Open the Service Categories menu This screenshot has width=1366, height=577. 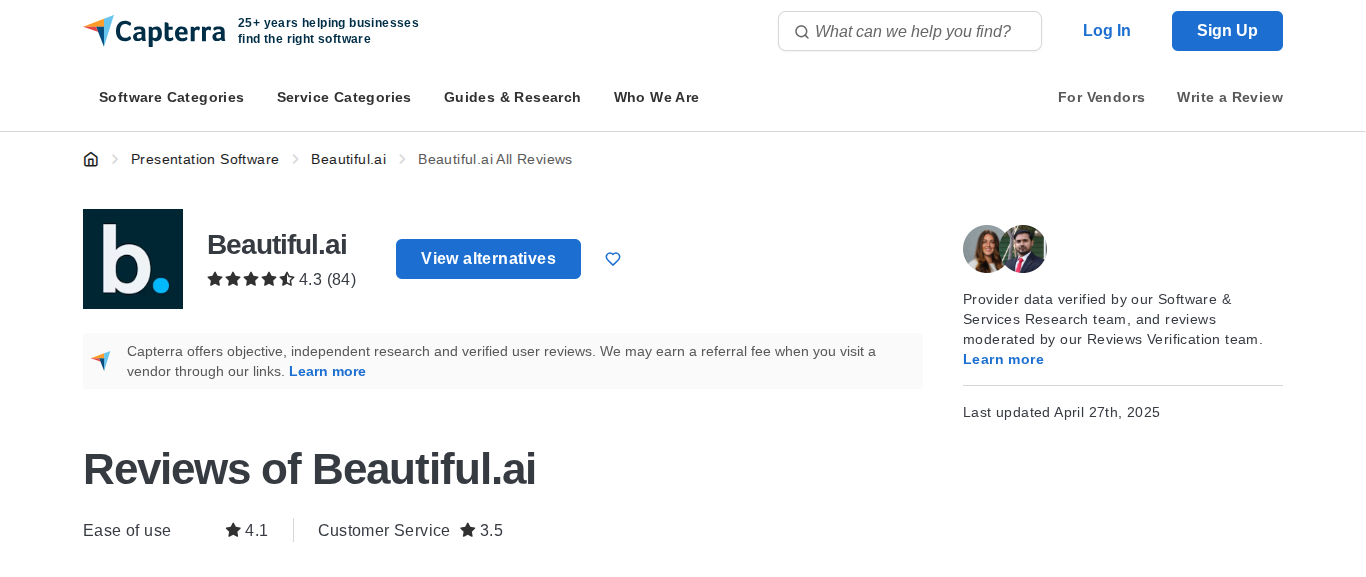tap(344, 97)
